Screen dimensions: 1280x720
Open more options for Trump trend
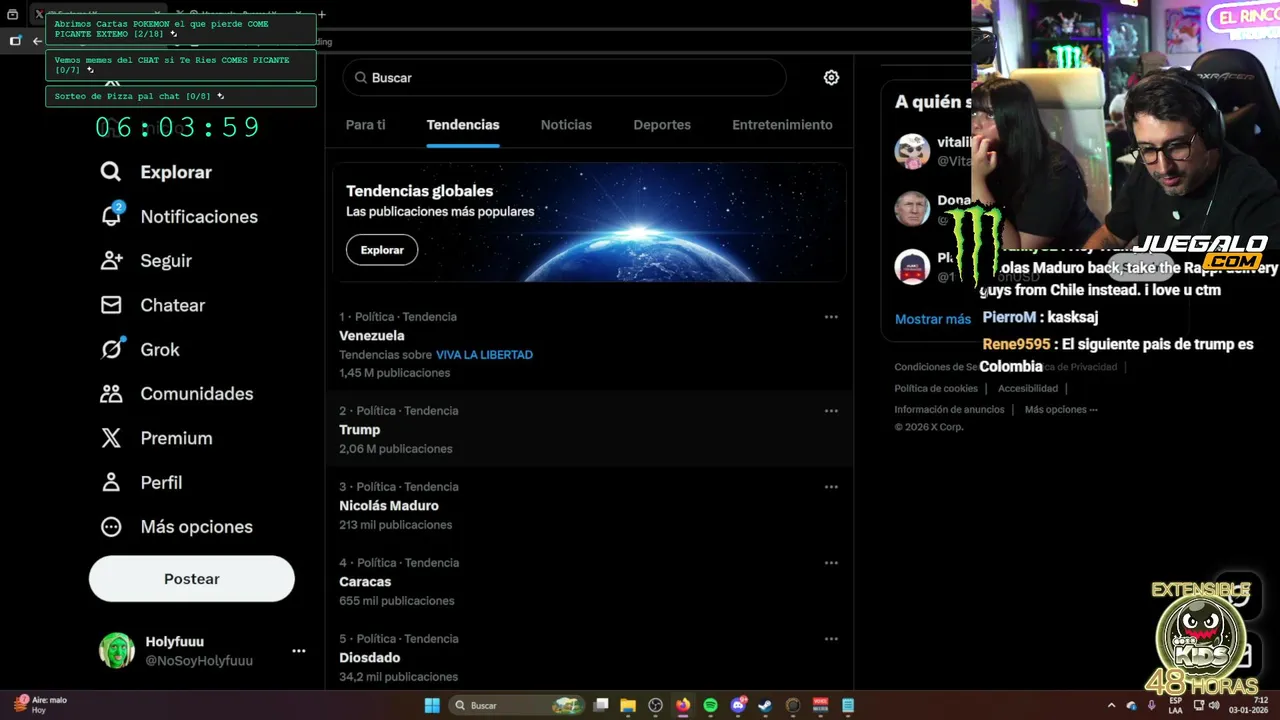(x=831, y=411)
